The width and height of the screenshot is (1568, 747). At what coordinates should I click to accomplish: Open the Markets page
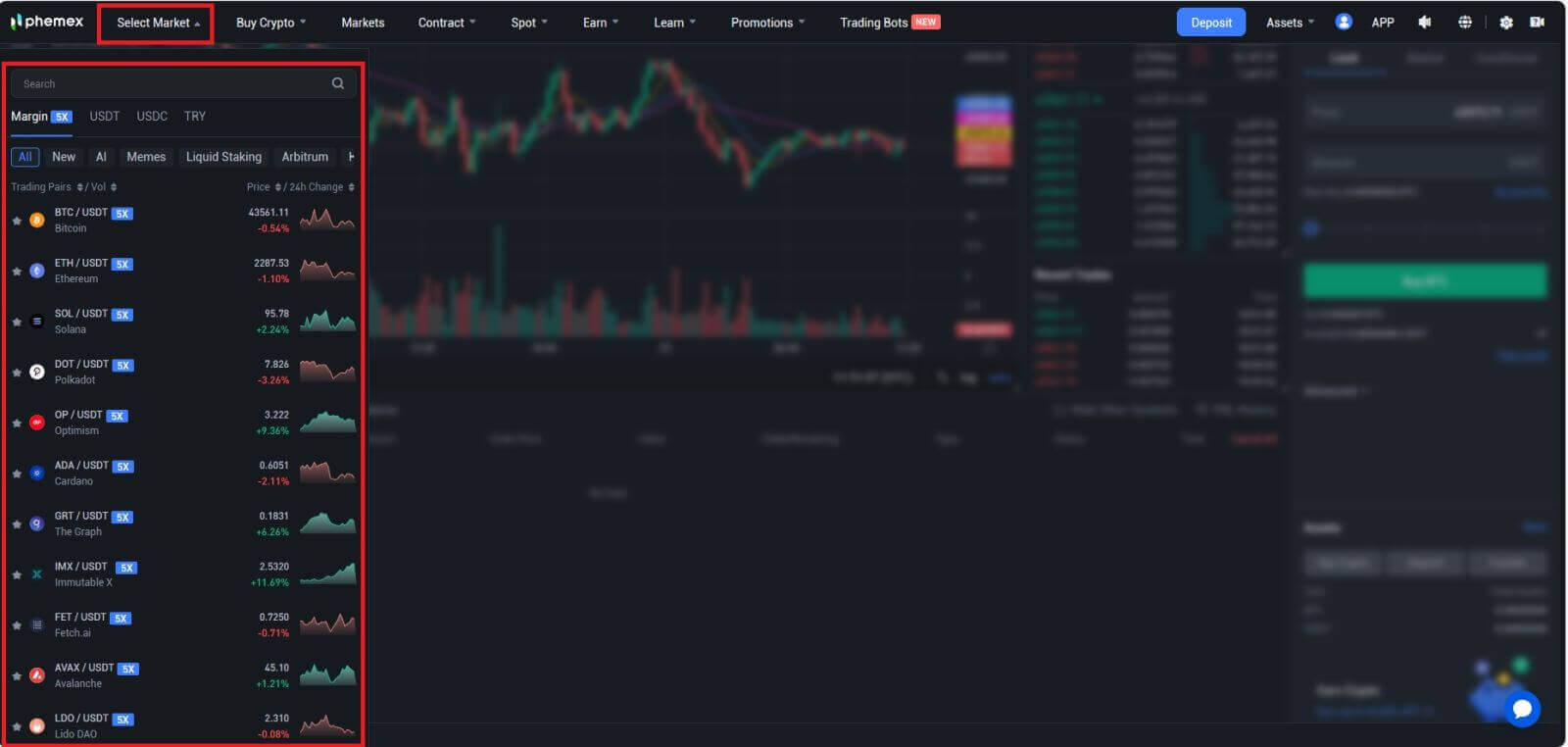pyautogui.click(x=363, y=23)
